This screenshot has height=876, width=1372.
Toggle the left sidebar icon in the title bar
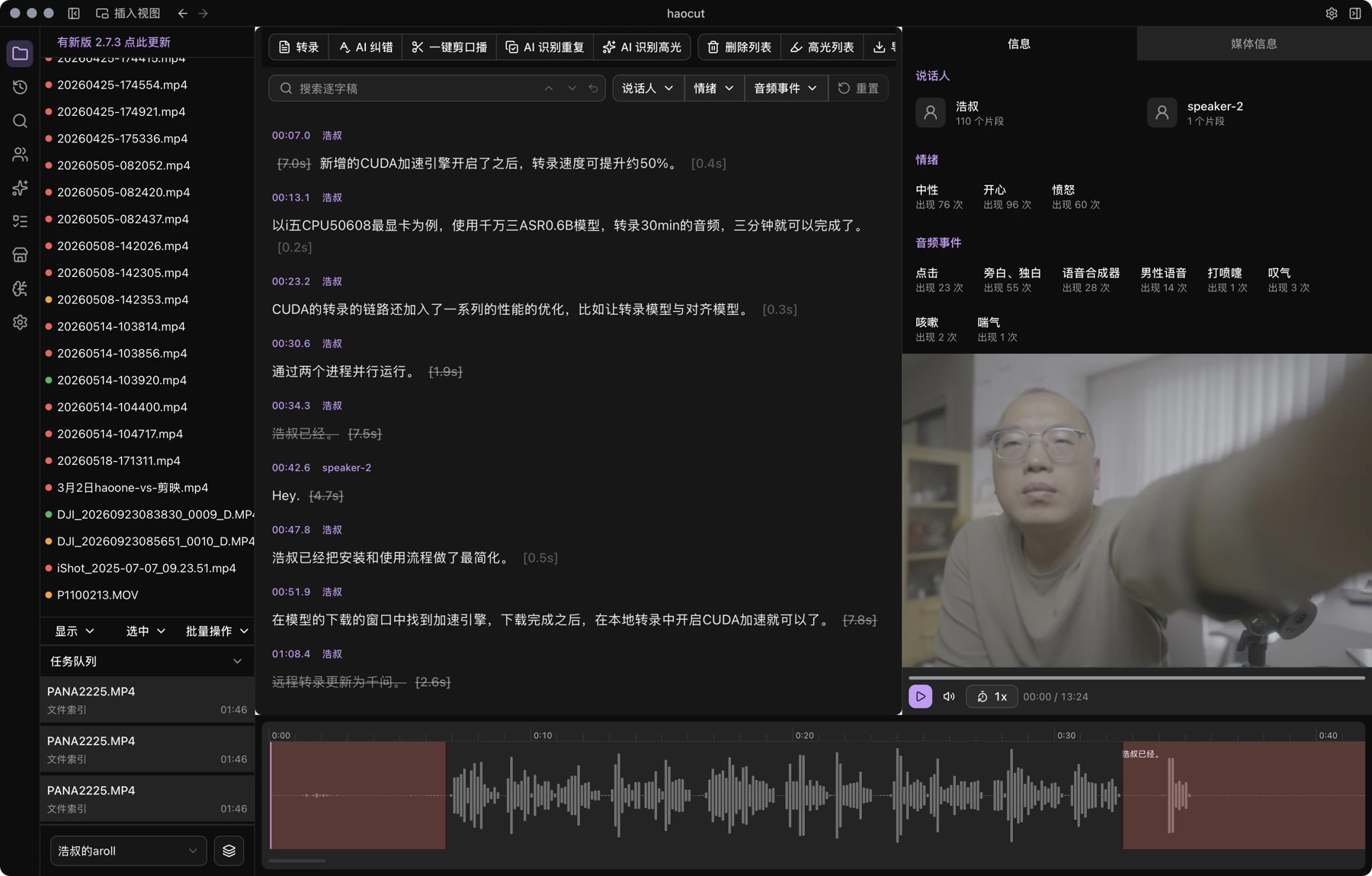[x=74, y=13]
